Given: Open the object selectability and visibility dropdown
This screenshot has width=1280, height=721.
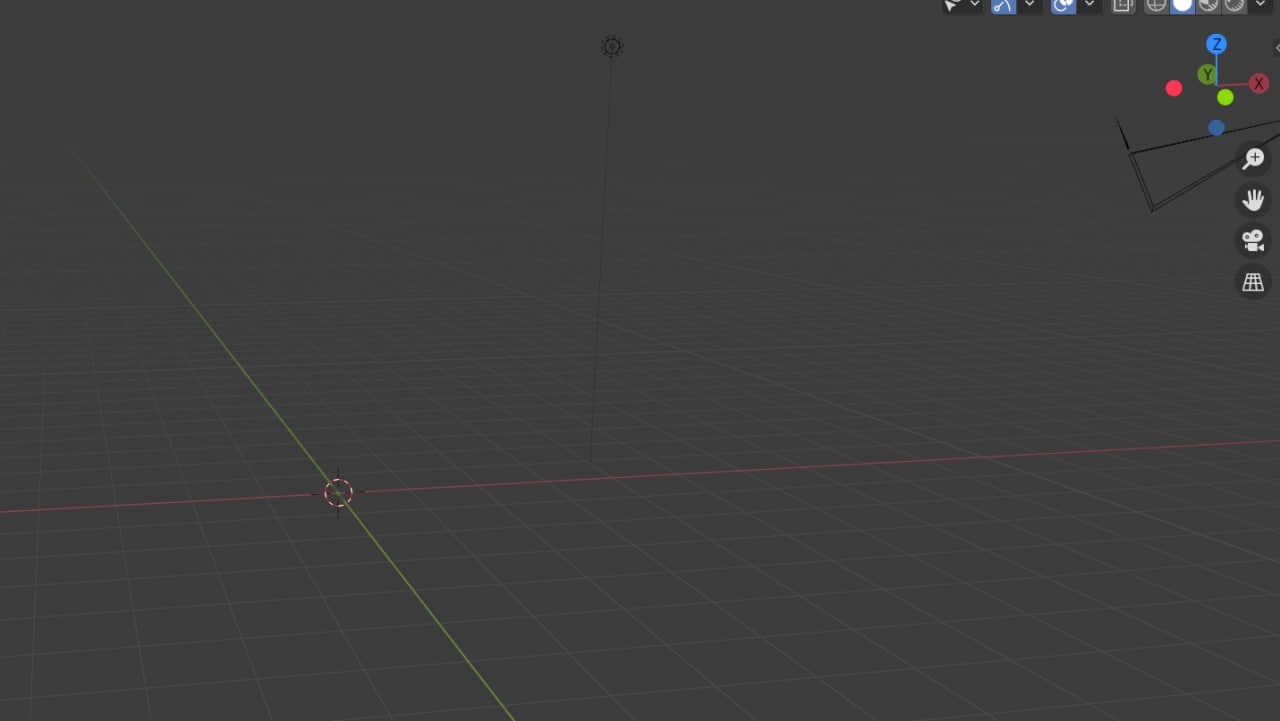Looking at the screenshot, I should coord(975,5).
